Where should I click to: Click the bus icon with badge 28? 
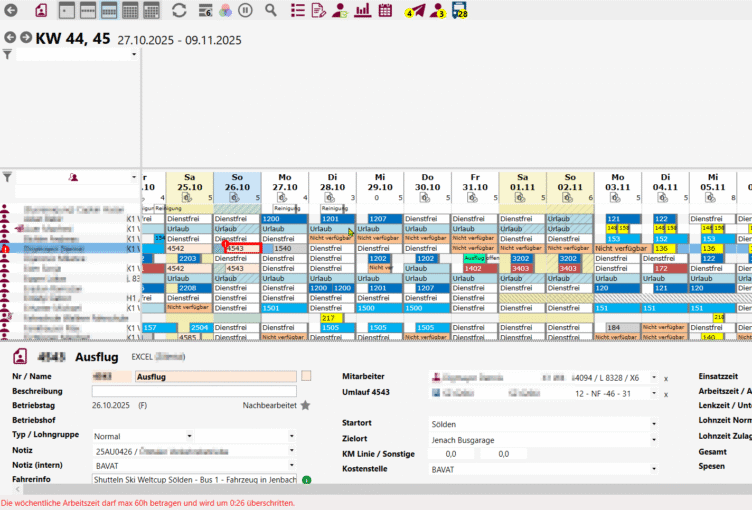coord(459,10)
